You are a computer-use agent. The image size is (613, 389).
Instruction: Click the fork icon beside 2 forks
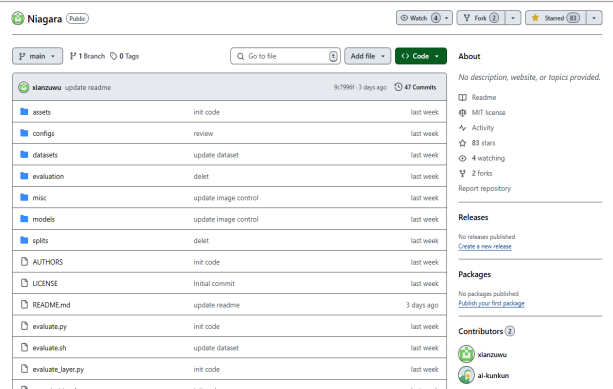462,173
